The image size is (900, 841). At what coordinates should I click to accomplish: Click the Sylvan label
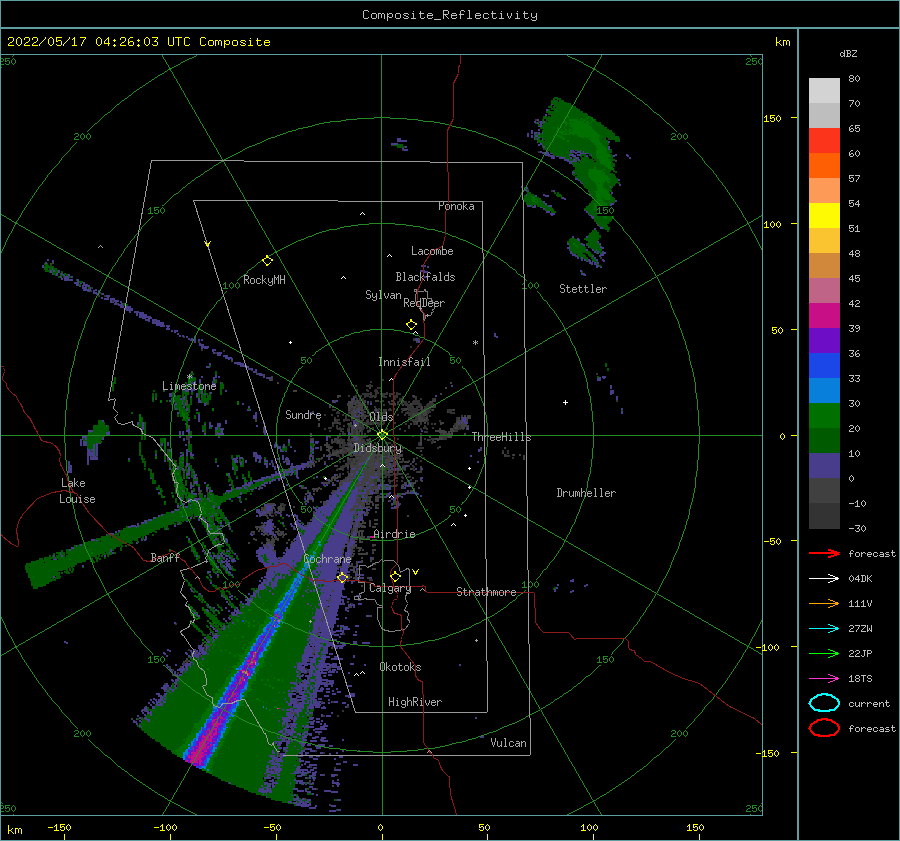(383, 295)
